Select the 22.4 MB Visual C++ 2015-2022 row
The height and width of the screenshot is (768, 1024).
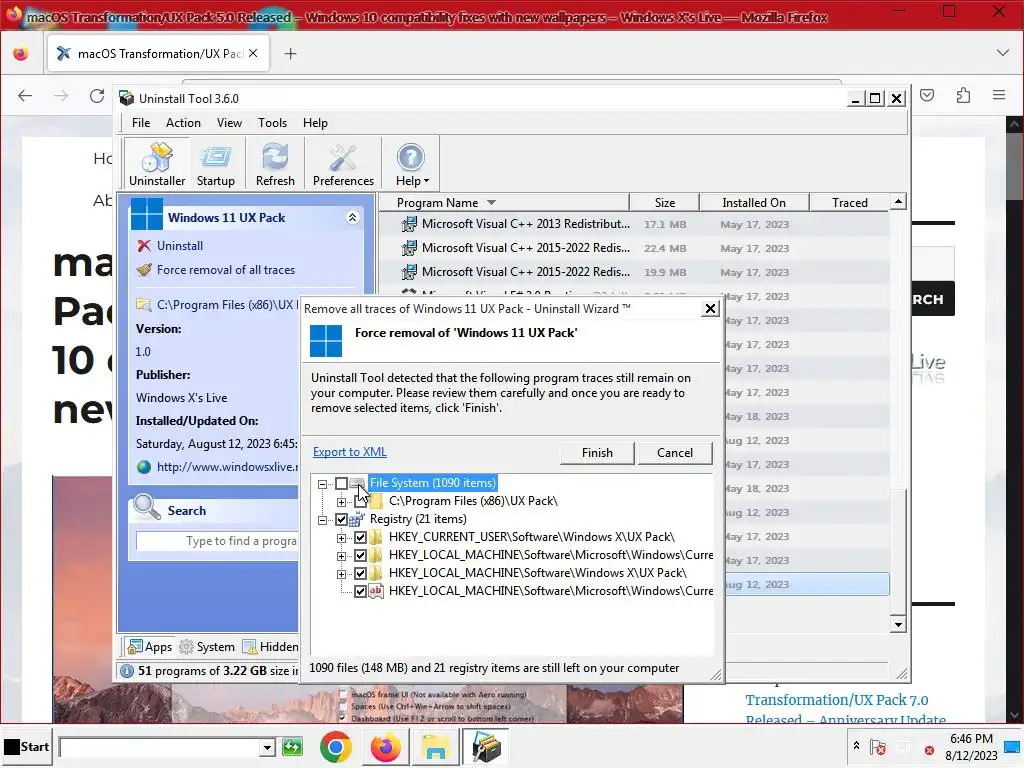click(x=633, y=248)
